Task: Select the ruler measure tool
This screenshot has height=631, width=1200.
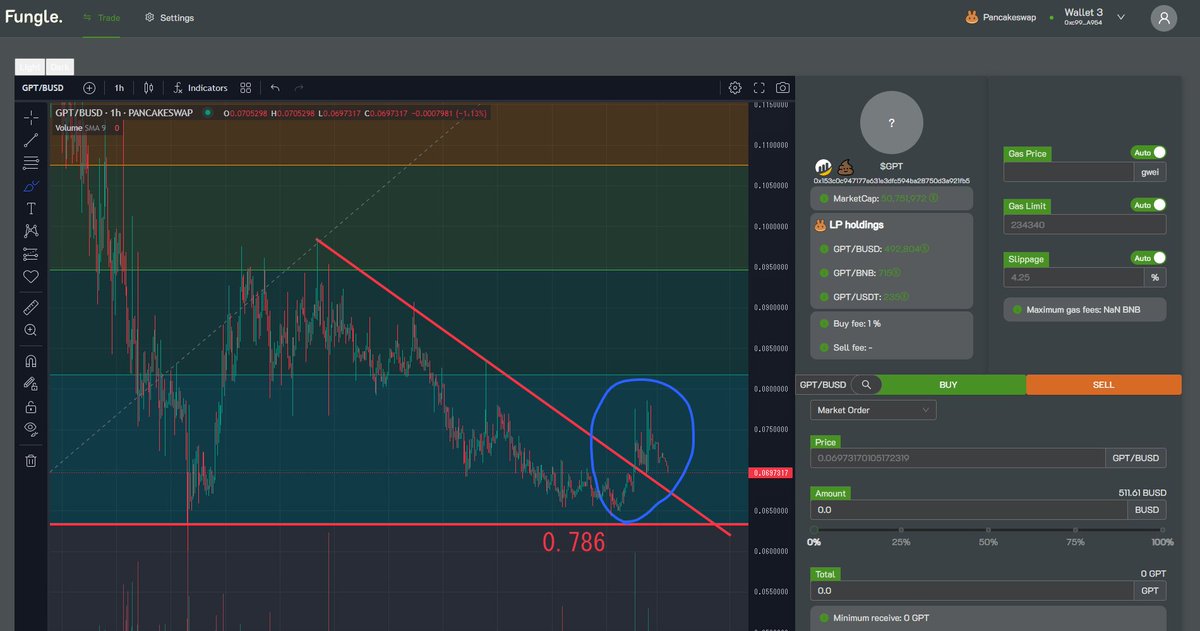Action: [x=31, y=307]
